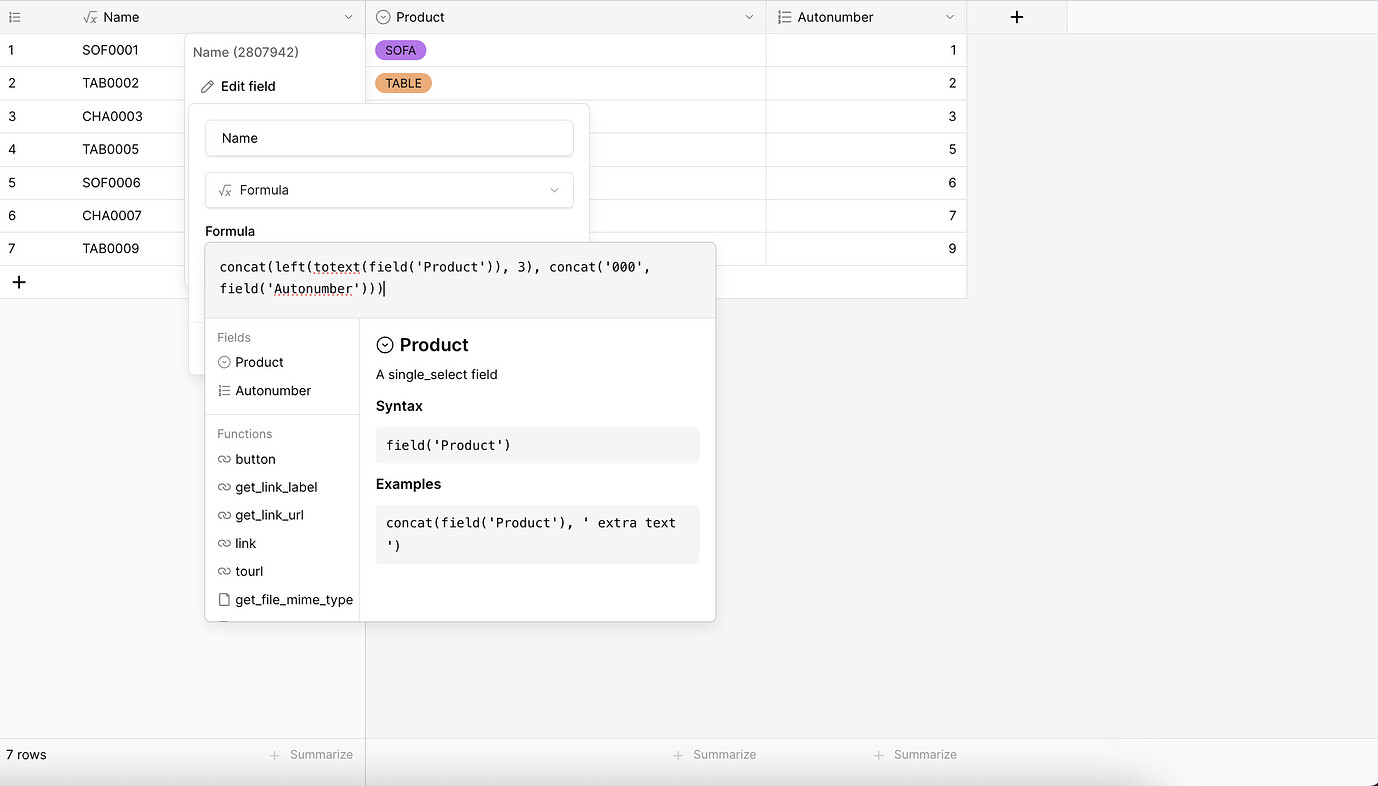Click the formula icon on the Name column header
The width and height of the screenshot is (1378, 786).
(x=88, y=17)
